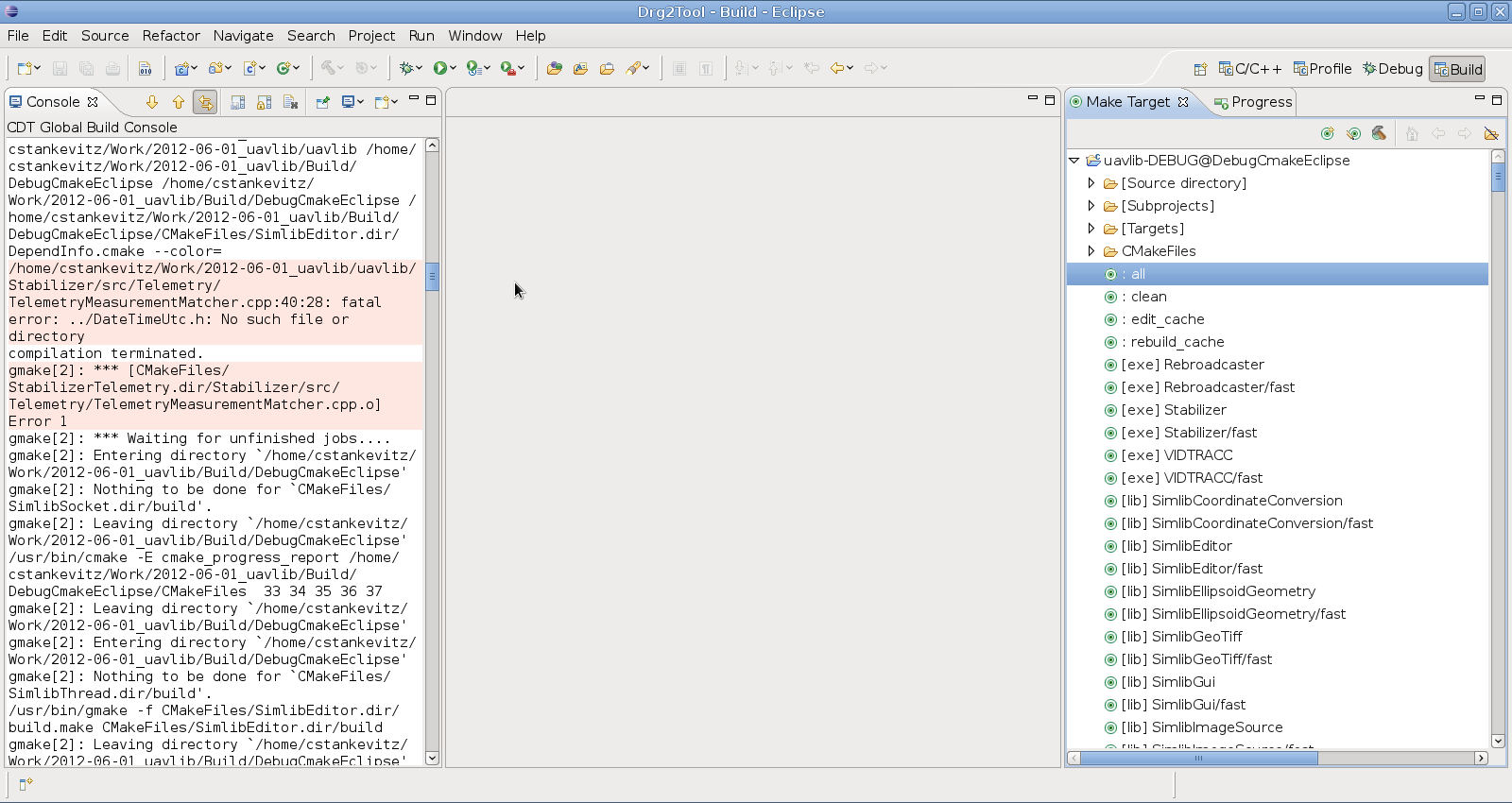Maximize the Make Target view panel
This screenshot has height=803, width=1512.
(x=1497, y=99)
